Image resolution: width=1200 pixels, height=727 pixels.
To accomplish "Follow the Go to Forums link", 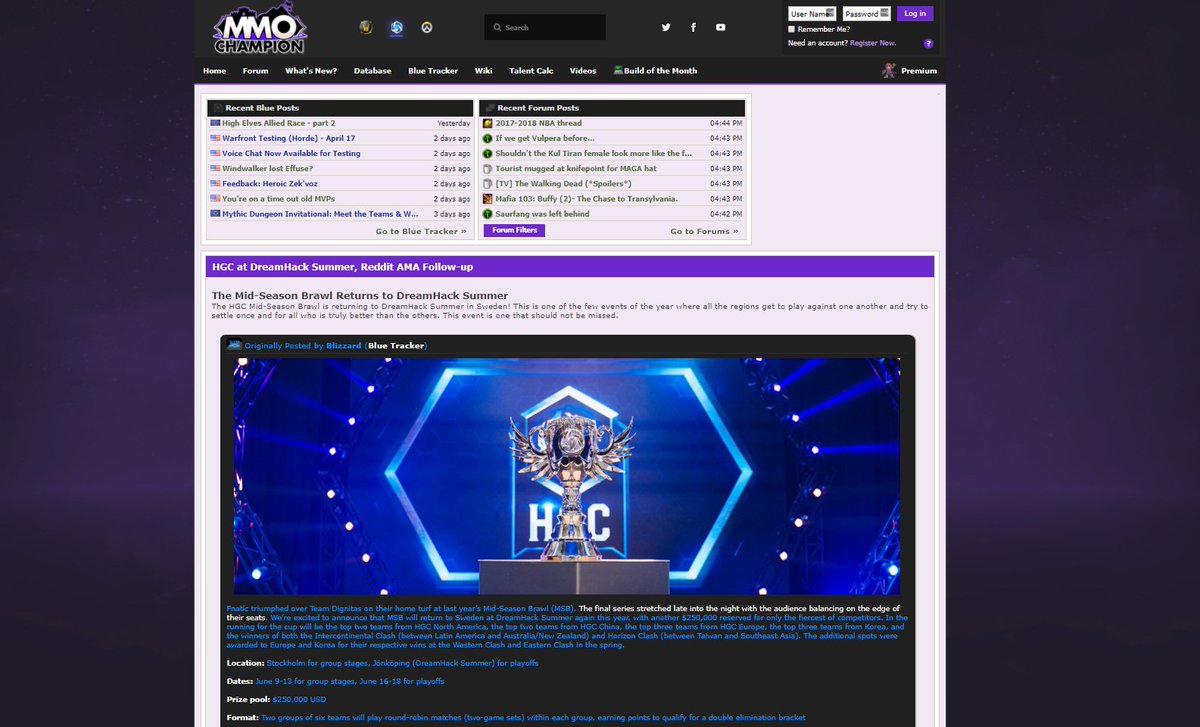I will [704, 231].
